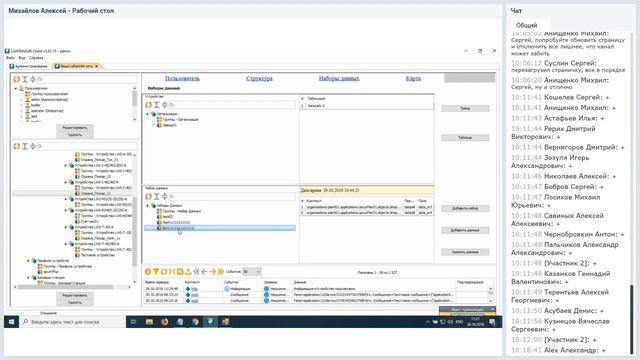Collapse all in the Набор данных panel toolbar
The height and width of the screenshot is (360, 640).
click(x=164, y=196)
